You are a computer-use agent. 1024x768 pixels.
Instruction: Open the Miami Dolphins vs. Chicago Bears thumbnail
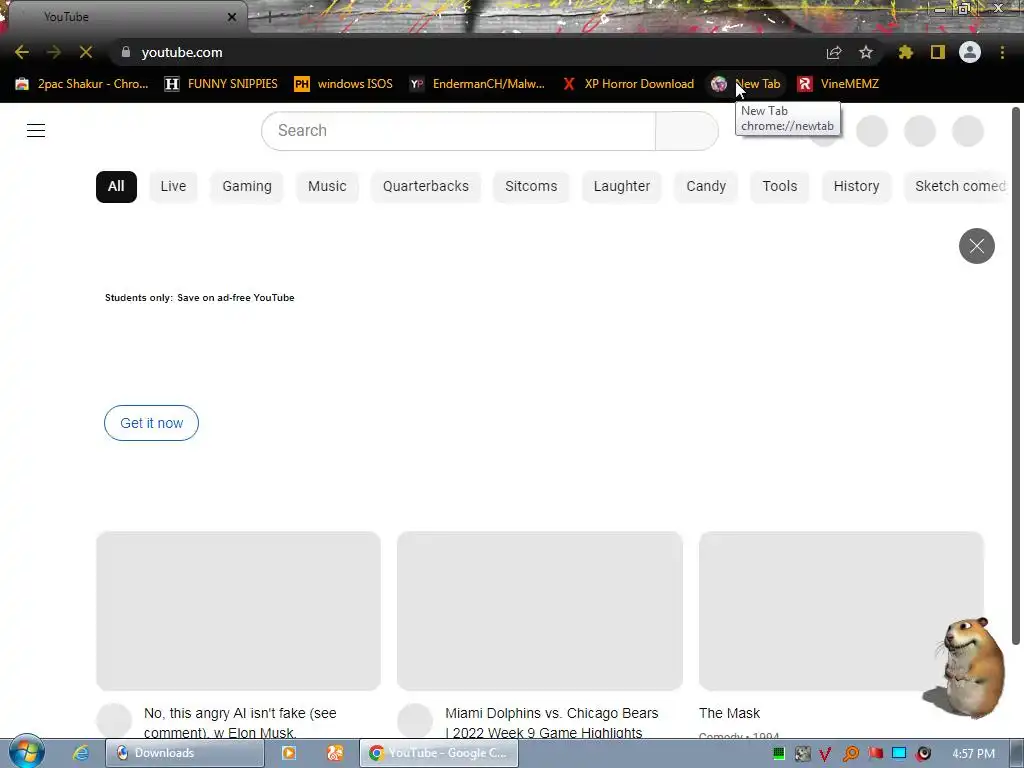point(540,611)
